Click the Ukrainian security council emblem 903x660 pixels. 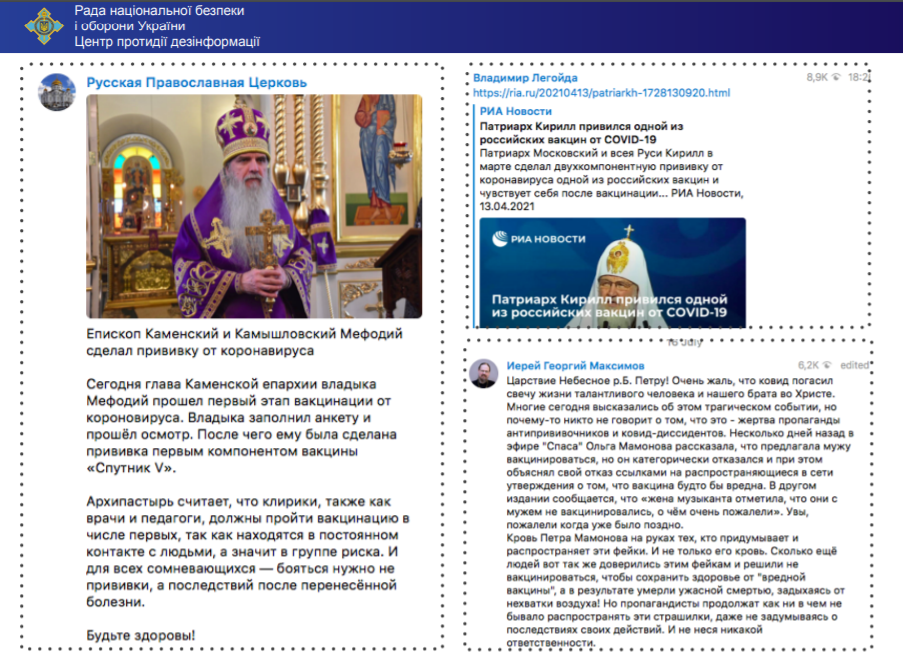[x=44, y=26]
